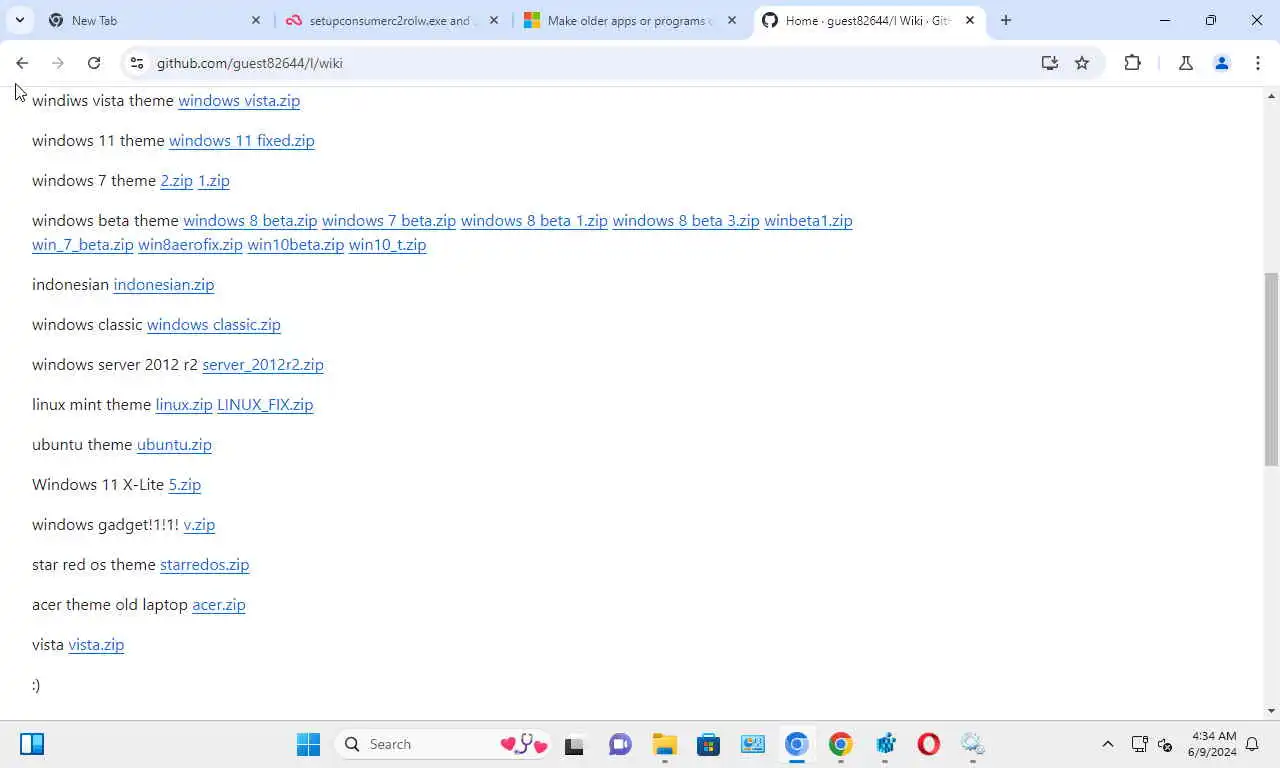
Task: Open the 2.zip Windows 7 theme link
Action: [x=176, y=181]
